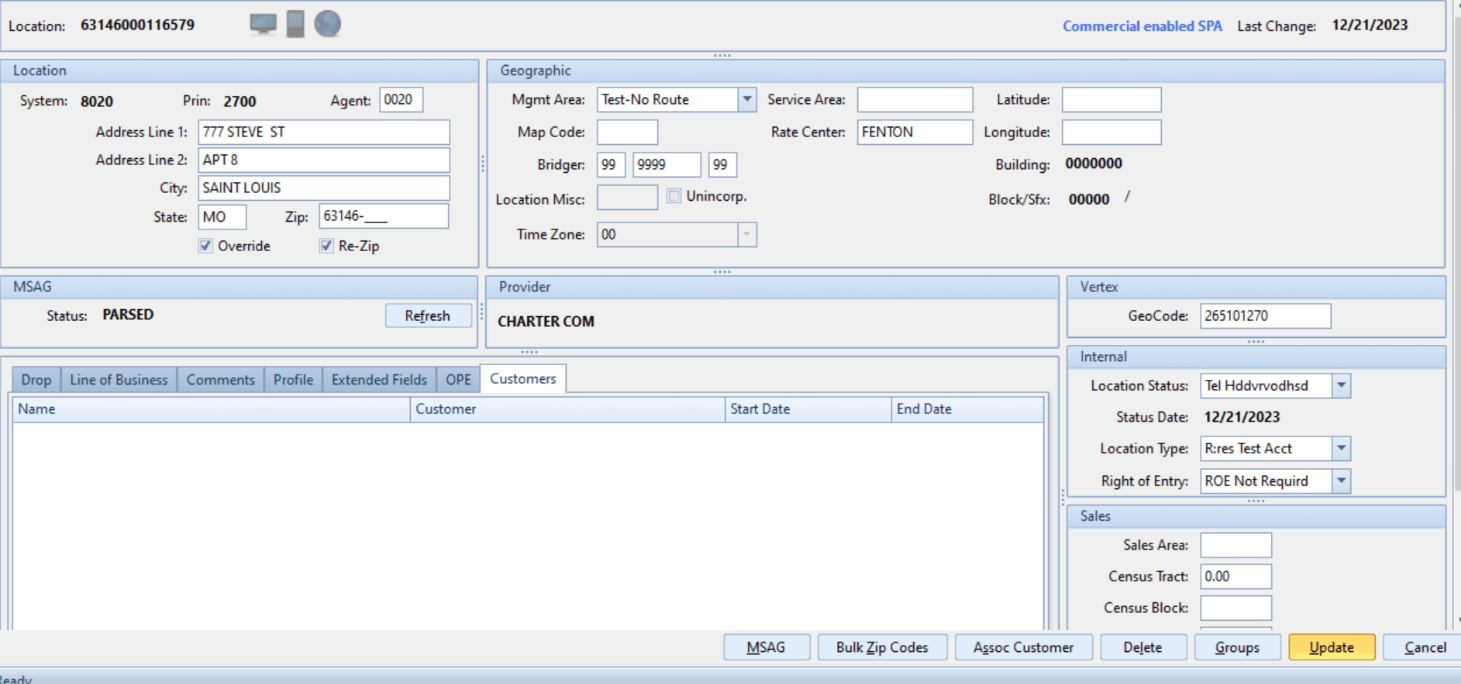Click the Assoc Customer button

[1023, 647]
